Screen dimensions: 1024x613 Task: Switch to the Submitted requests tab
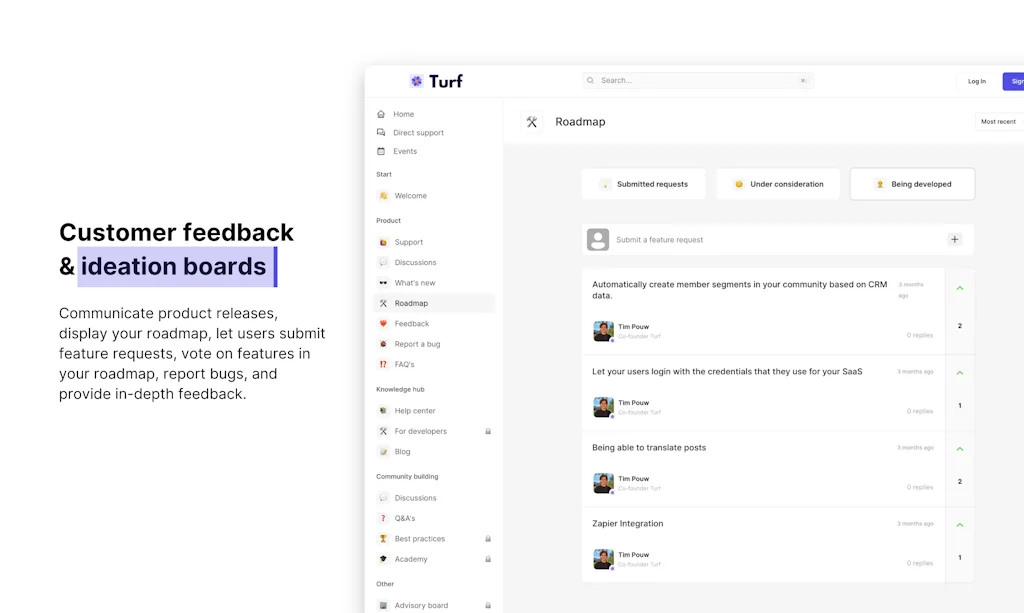click(643, 184)
